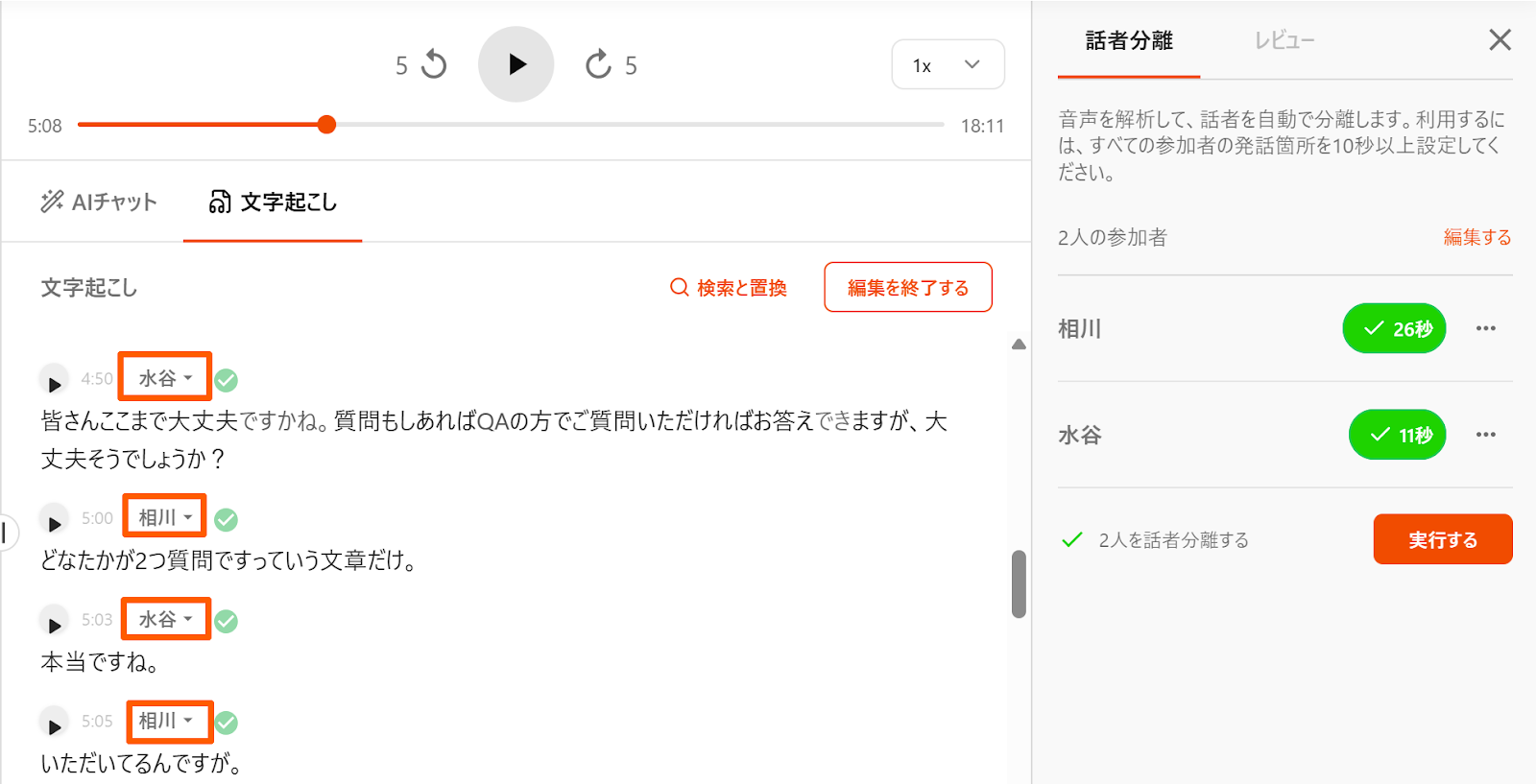Toggle green check mark at 4:50 segment

227,381
